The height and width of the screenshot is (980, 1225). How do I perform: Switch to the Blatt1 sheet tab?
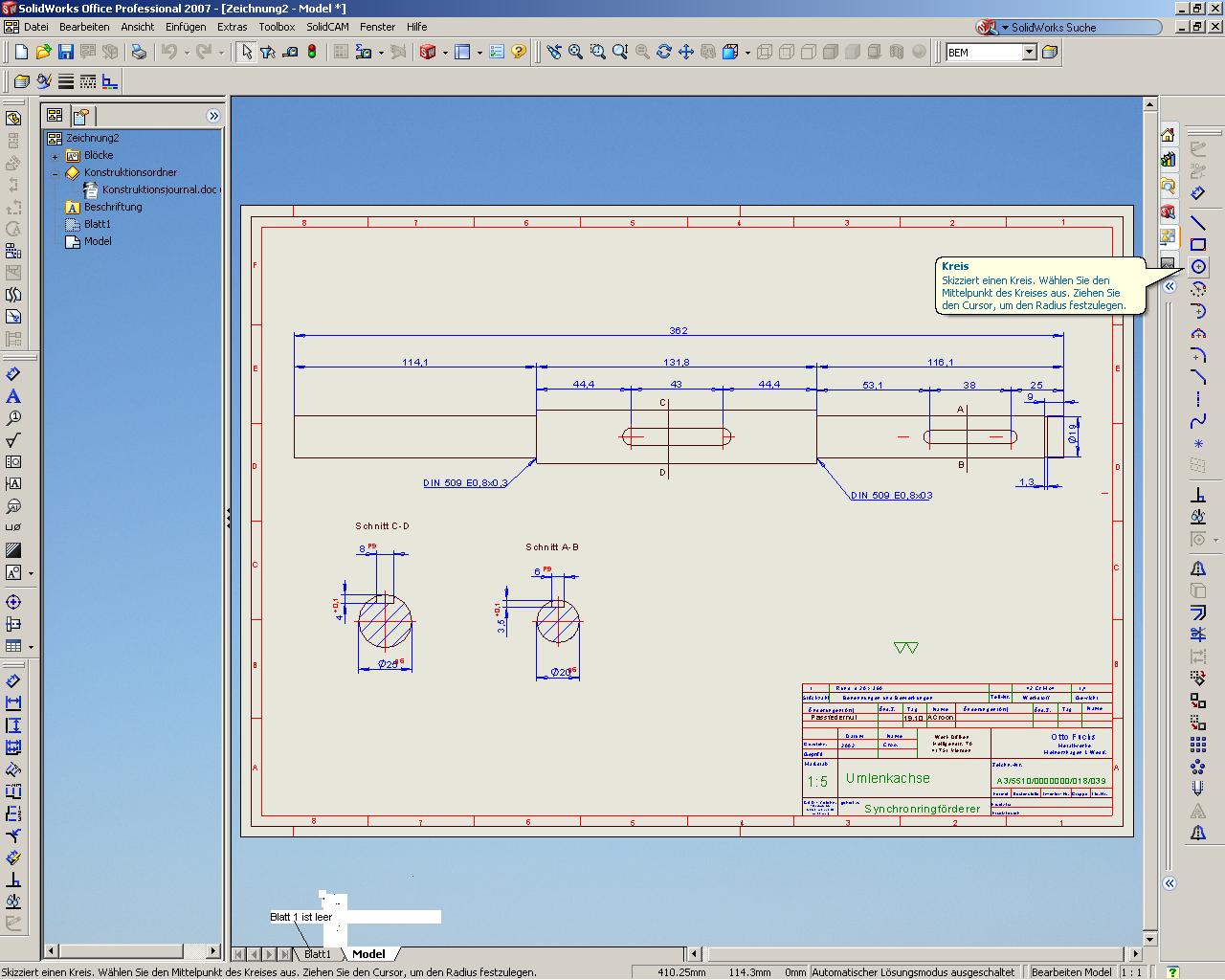pyautogui.click(x=317, y=954)
